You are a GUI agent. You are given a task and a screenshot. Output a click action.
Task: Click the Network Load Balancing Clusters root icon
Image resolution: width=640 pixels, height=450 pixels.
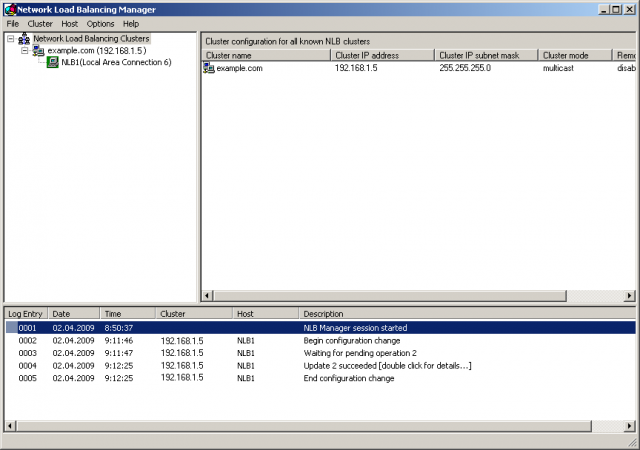[24, 39]
